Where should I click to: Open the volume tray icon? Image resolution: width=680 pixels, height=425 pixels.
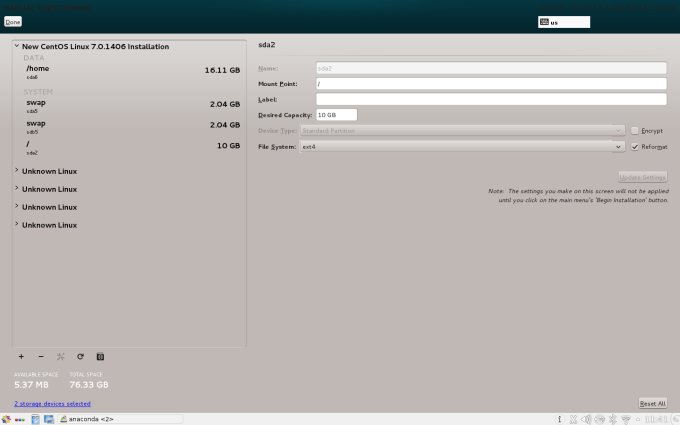586,419
